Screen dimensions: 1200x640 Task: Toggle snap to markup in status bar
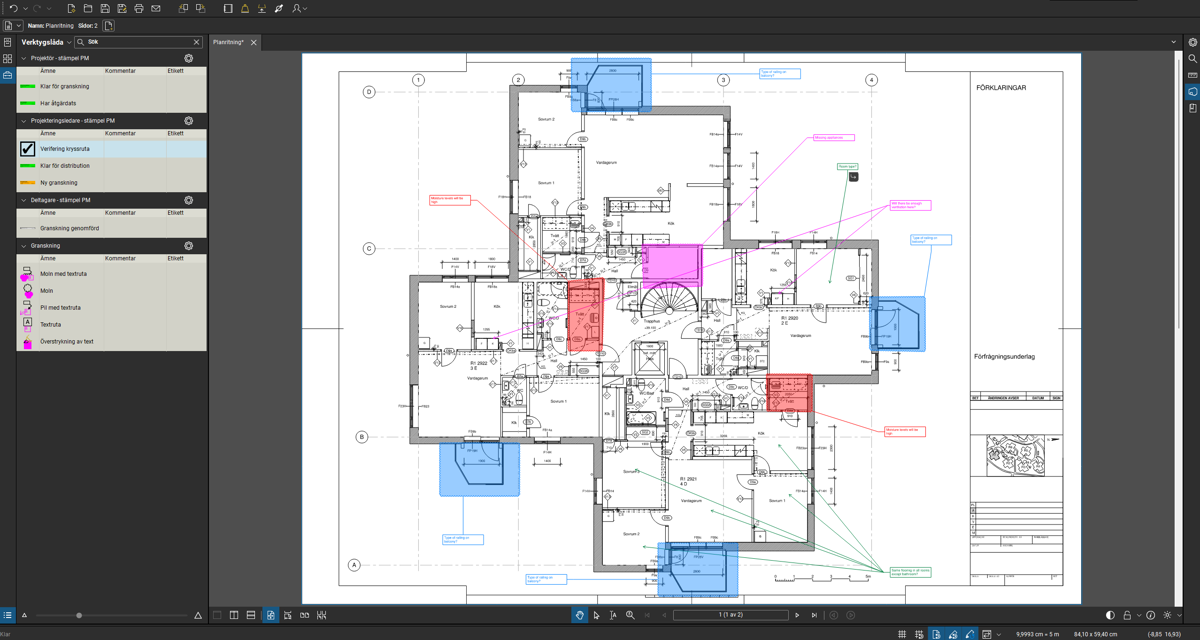[953, 634]
